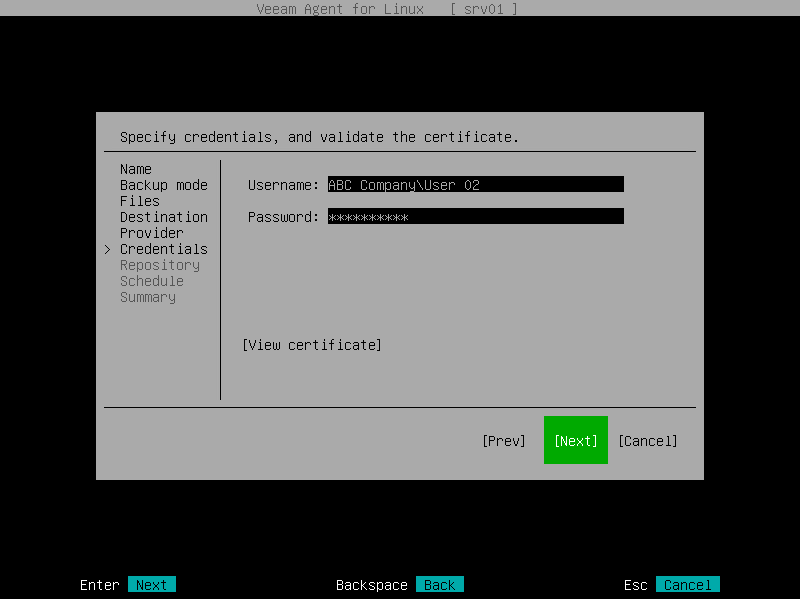Go to the Destination step
This screenshot has height=599, width=800.
(163, 216)
